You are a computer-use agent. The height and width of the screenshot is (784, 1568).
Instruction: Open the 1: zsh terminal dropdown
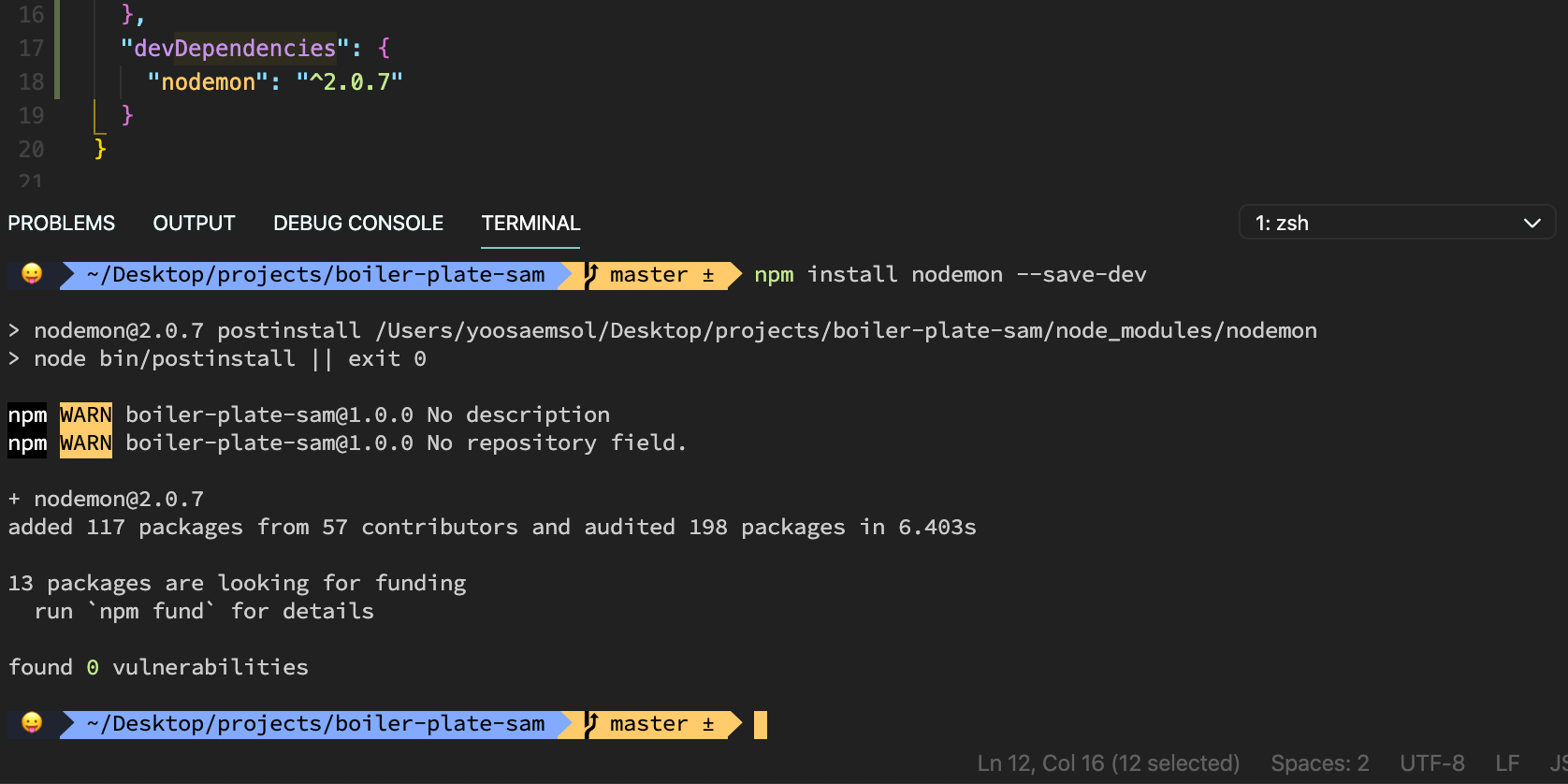[x=1397, y=223]
